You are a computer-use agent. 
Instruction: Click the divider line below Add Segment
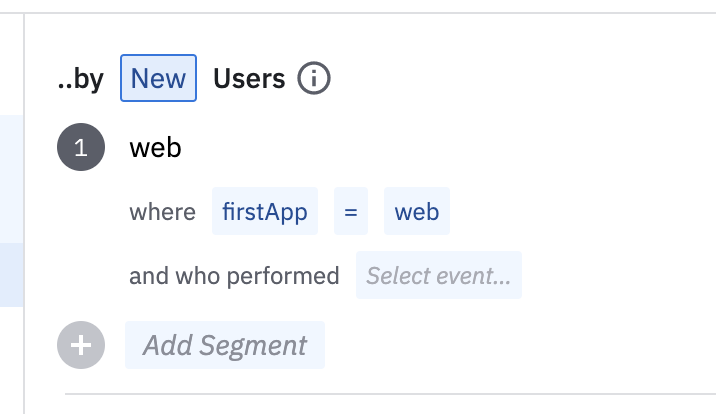390,394
